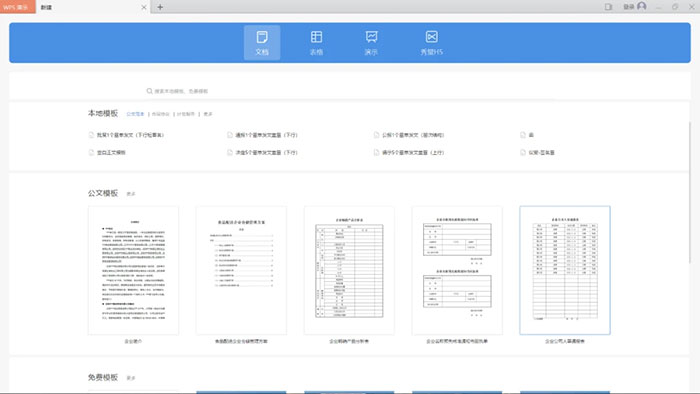Select the 文档 document icon in blue bar
Image resolution: width=700 pixels, height=394 pixels.
262,43
